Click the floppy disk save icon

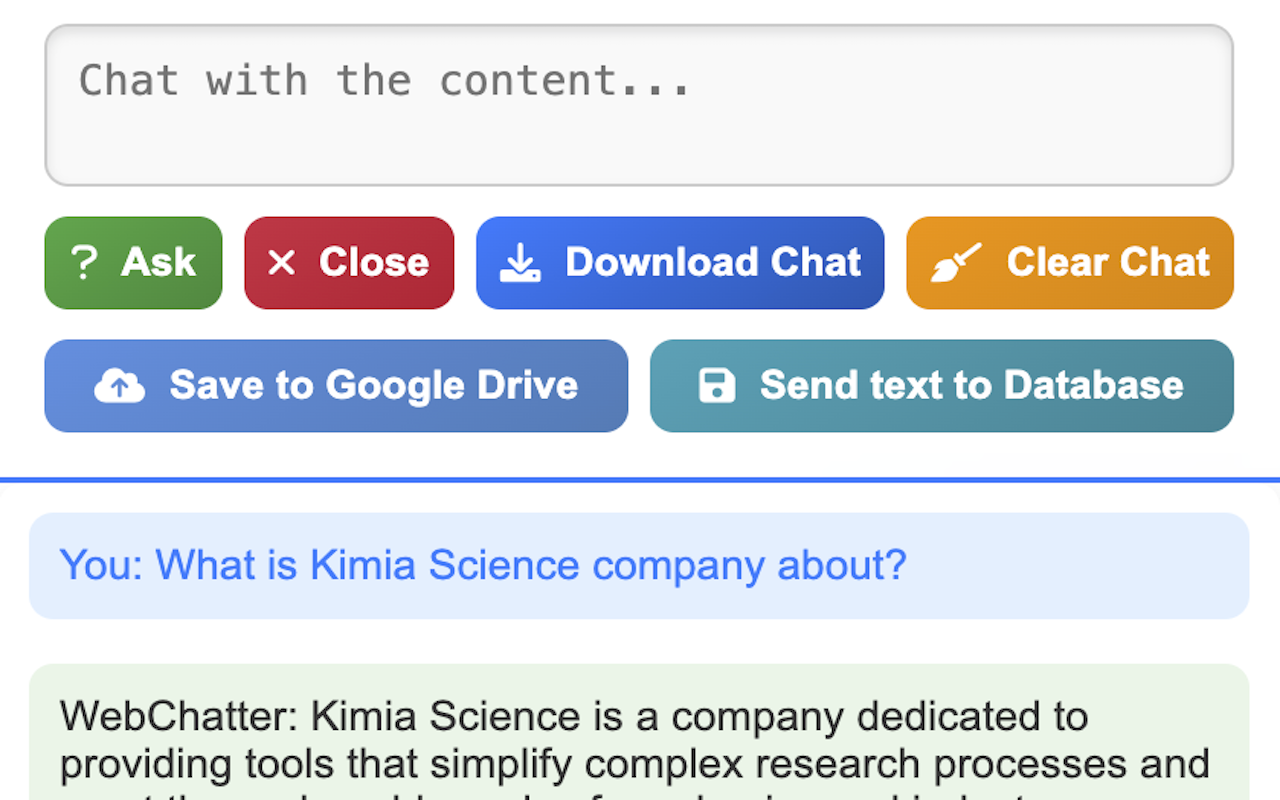tap(716, 386)
